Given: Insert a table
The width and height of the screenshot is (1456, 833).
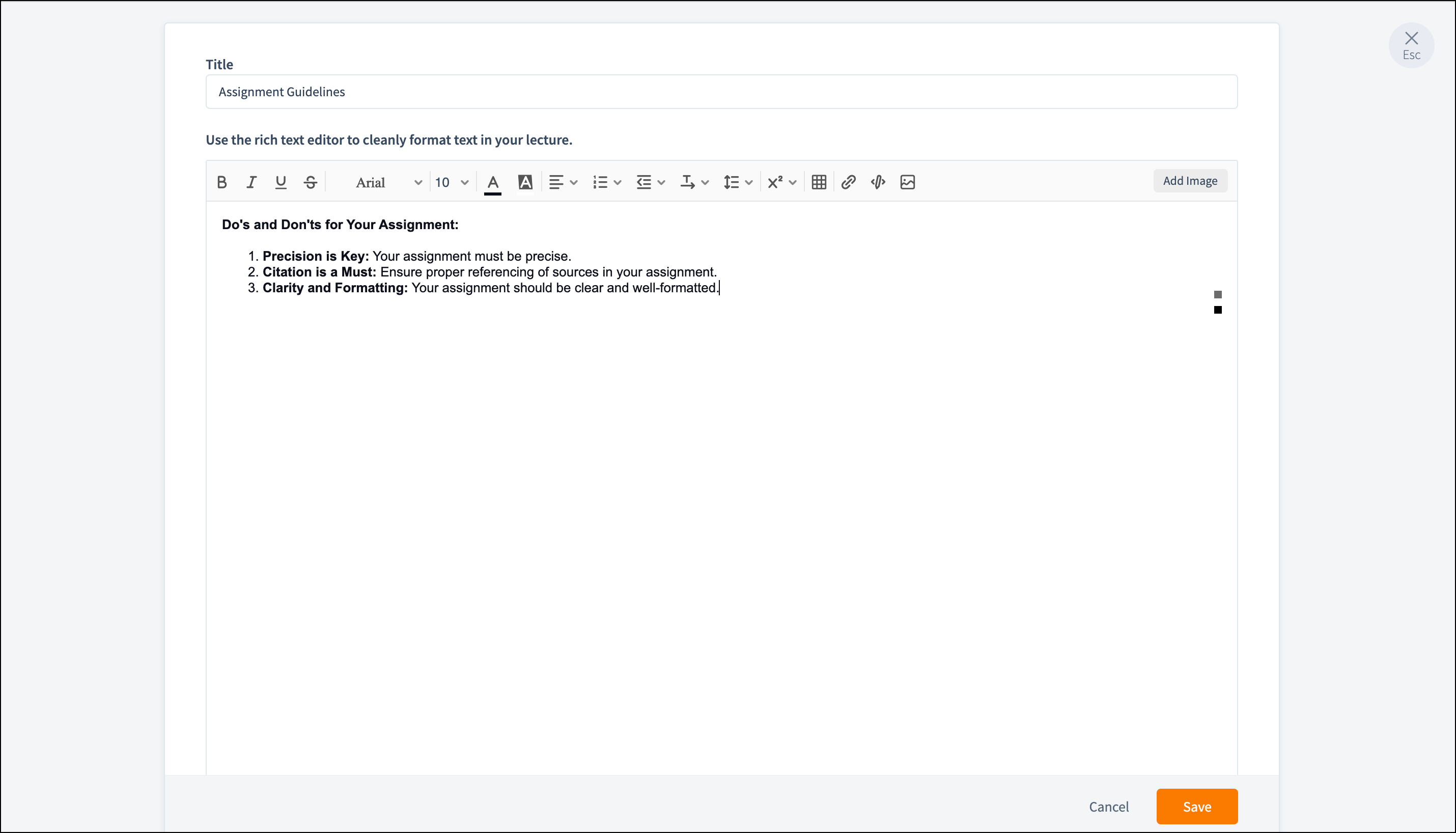Looking at the screenshot, I should (x=818, y=182).
